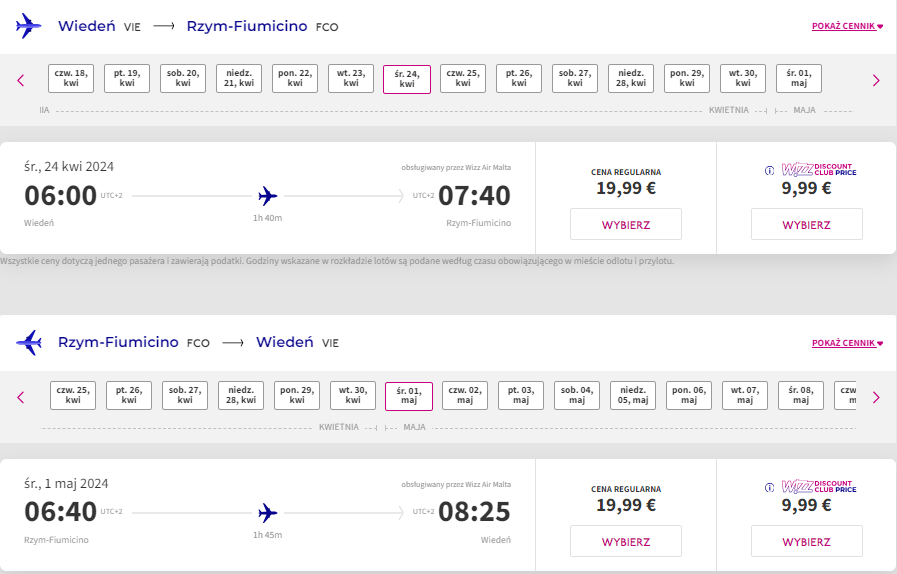
Task: Click airplane icon next to Rzym-Fiumicino FCO header
Action: pos(29,343)
